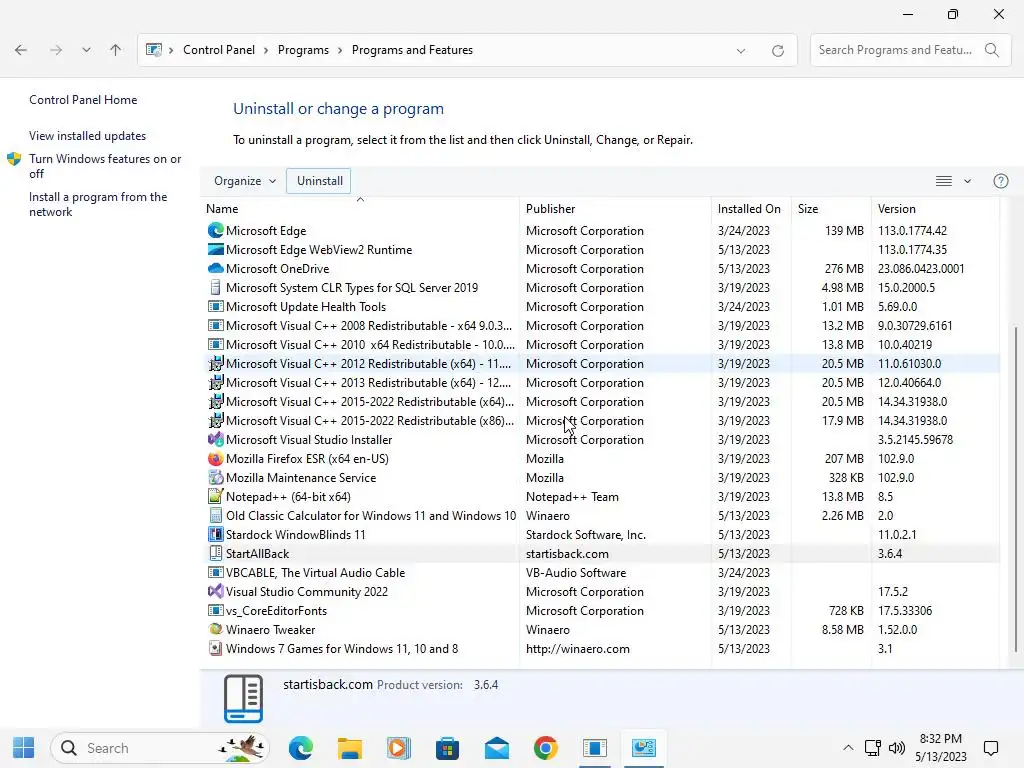The height and width of the screenshot is (768, 1024).
Task: Click the VBCABLE Virtual Audio Cable icon
Action: pyautogui.click(x=216, y=572)
